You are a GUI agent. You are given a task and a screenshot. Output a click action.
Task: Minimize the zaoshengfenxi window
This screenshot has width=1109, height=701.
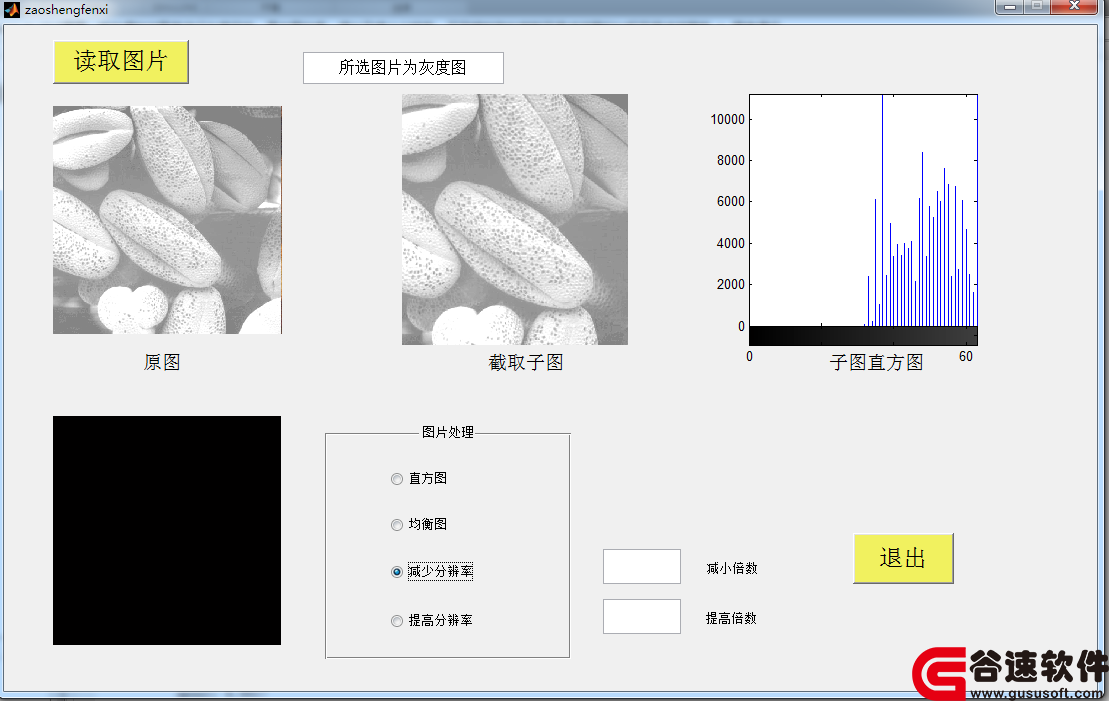[1010, 7]
